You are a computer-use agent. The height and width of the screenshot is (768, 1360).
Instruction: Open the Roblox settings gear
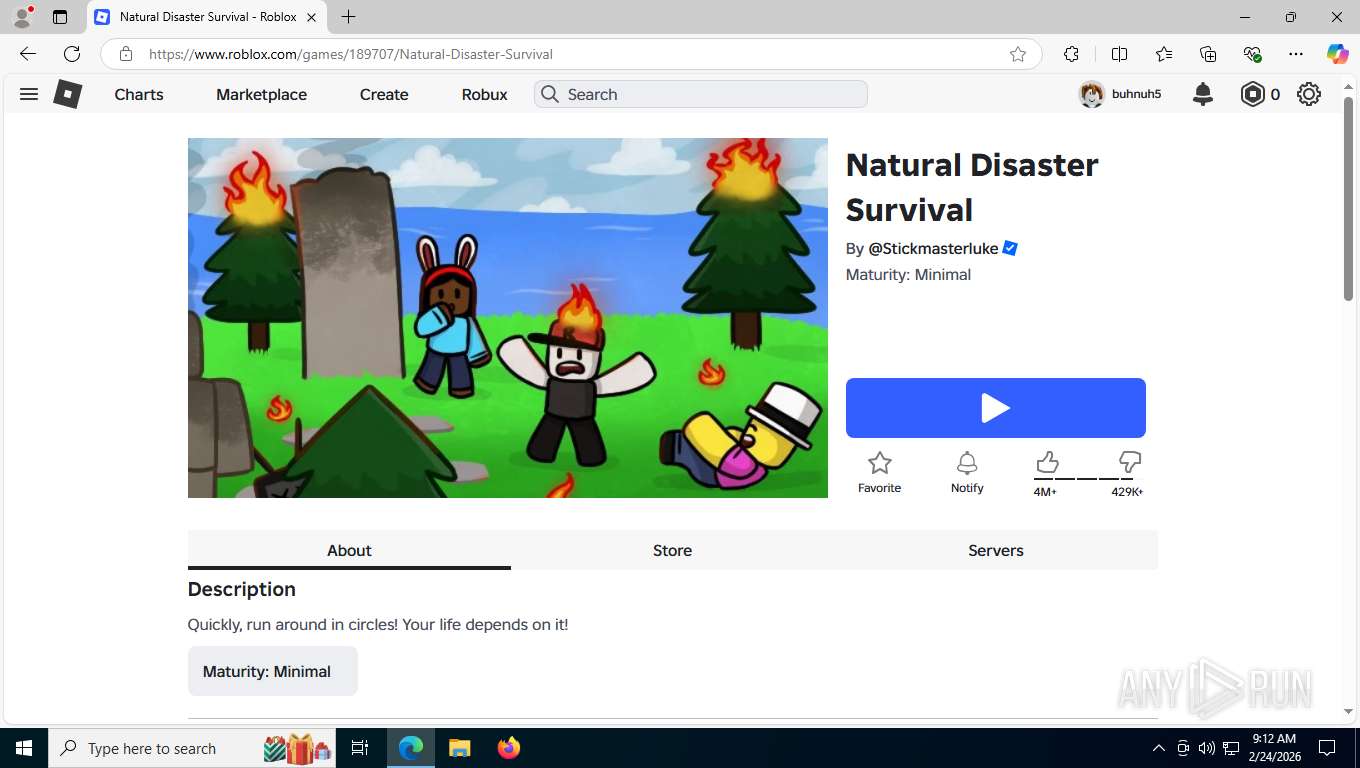point(1309,94)
